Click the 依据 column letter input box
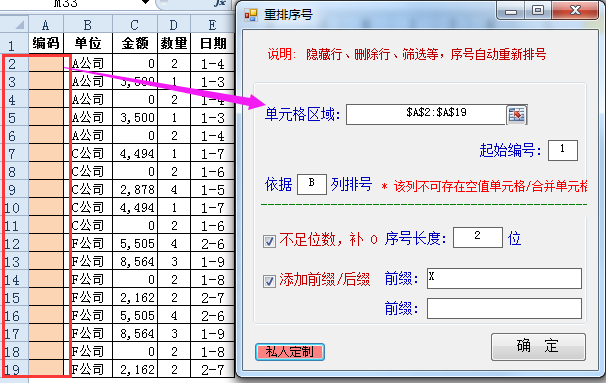The image size is (606, 383). click(312, 184)
